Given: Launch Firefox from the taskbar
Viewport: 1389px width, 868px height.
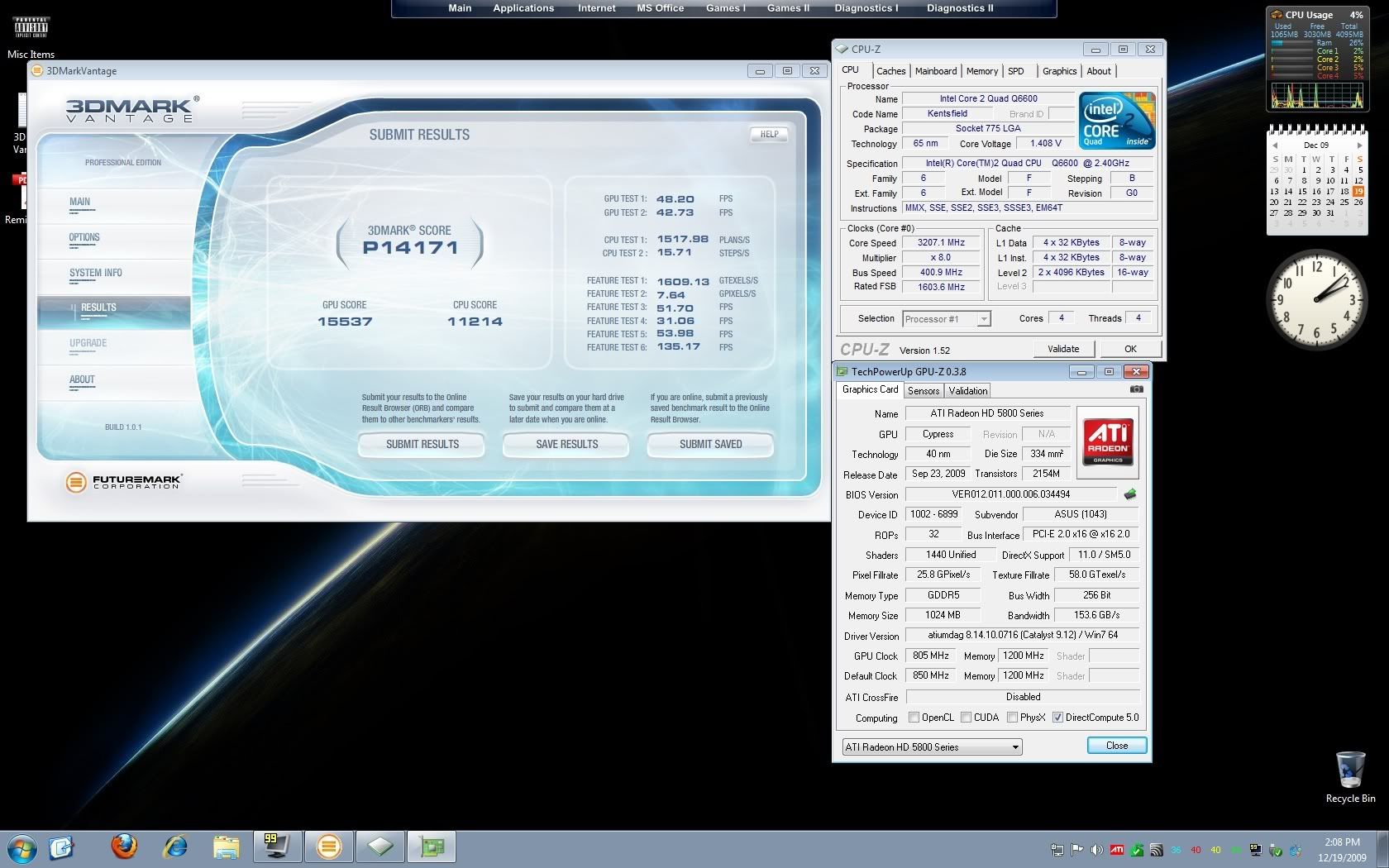Looking at the screenshot, I should [125, 847].
